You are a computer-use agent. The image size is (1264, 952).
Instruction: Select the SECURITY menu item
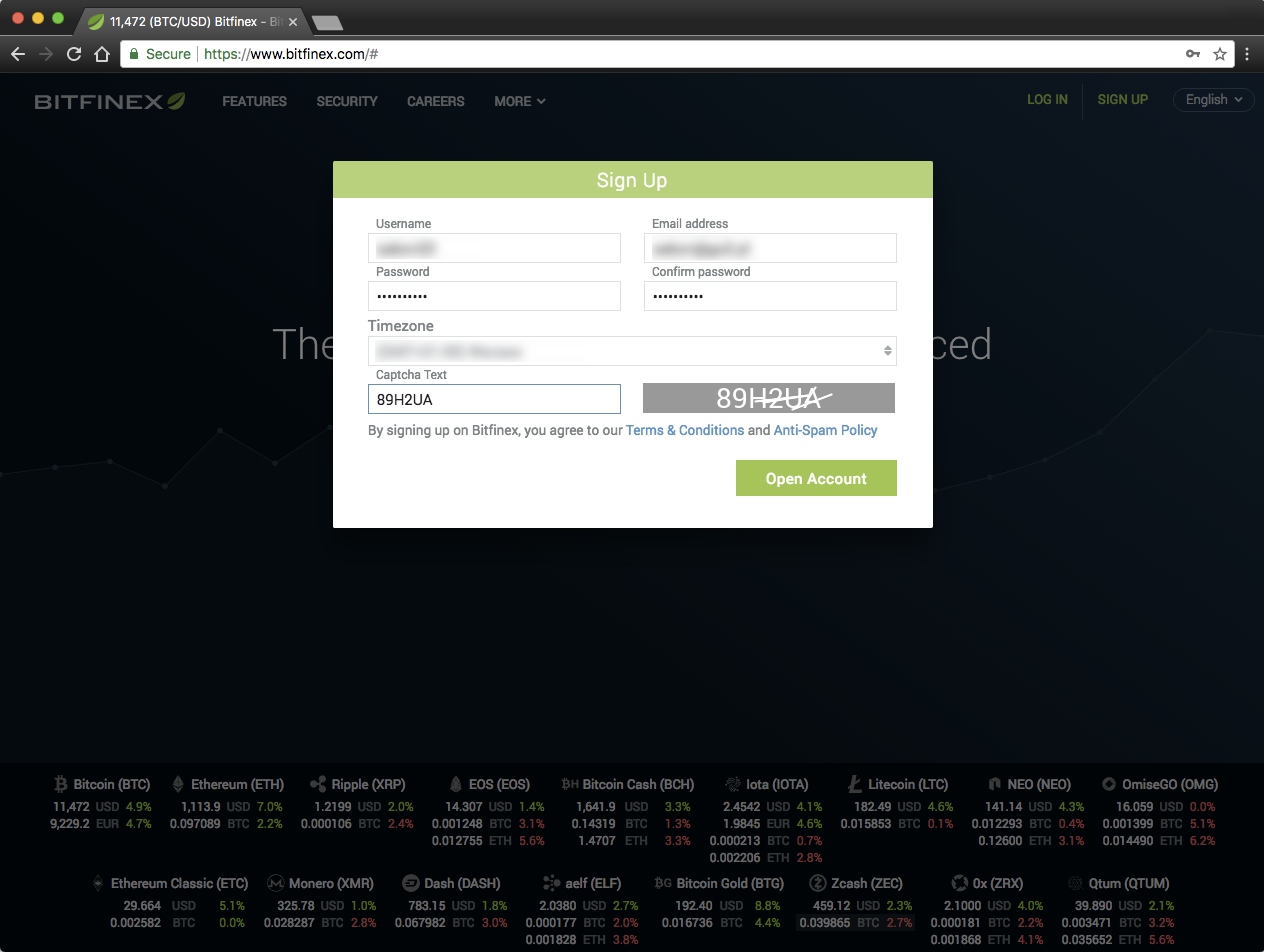click(x=346, y=101)
